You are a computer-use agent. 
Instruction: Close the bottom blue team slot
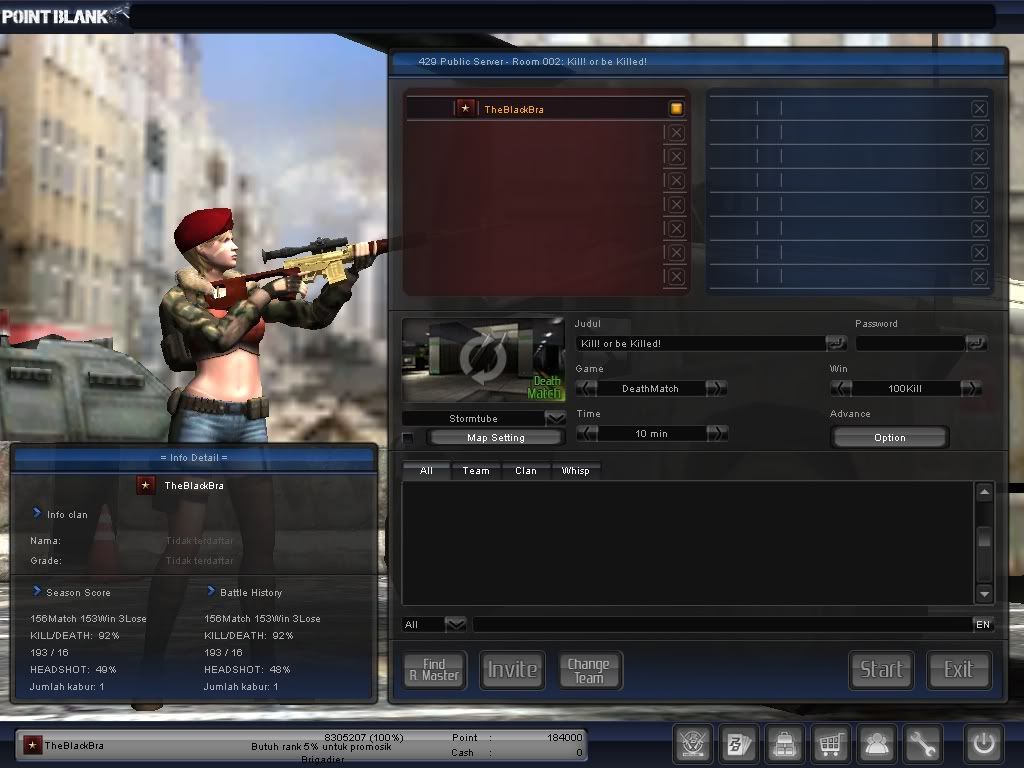(979, 276)
